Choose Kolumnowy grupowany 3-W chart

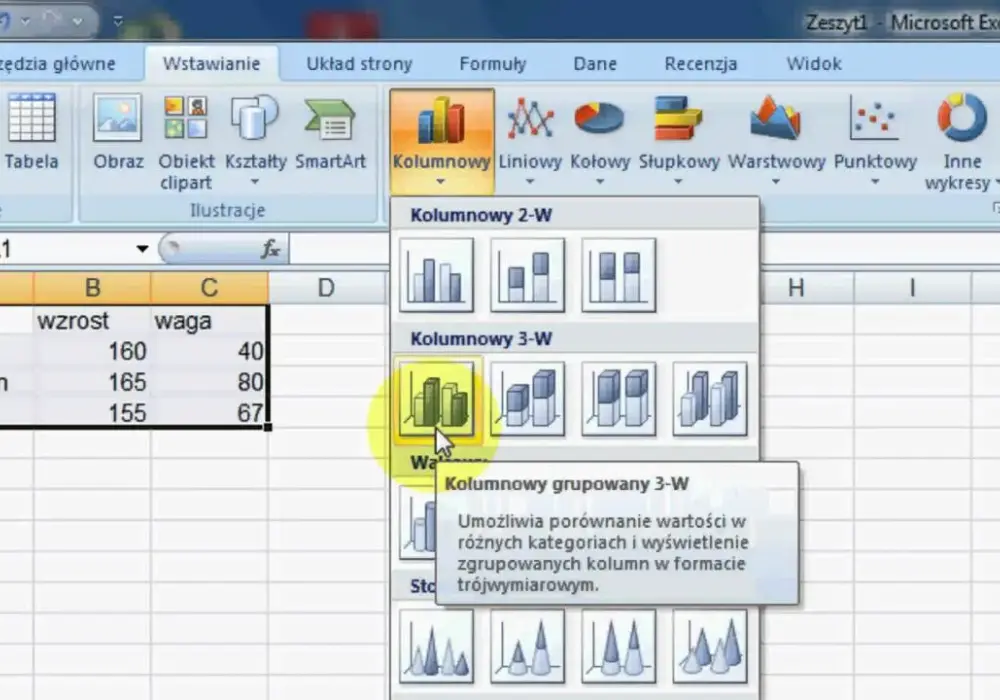coord(436,399)
